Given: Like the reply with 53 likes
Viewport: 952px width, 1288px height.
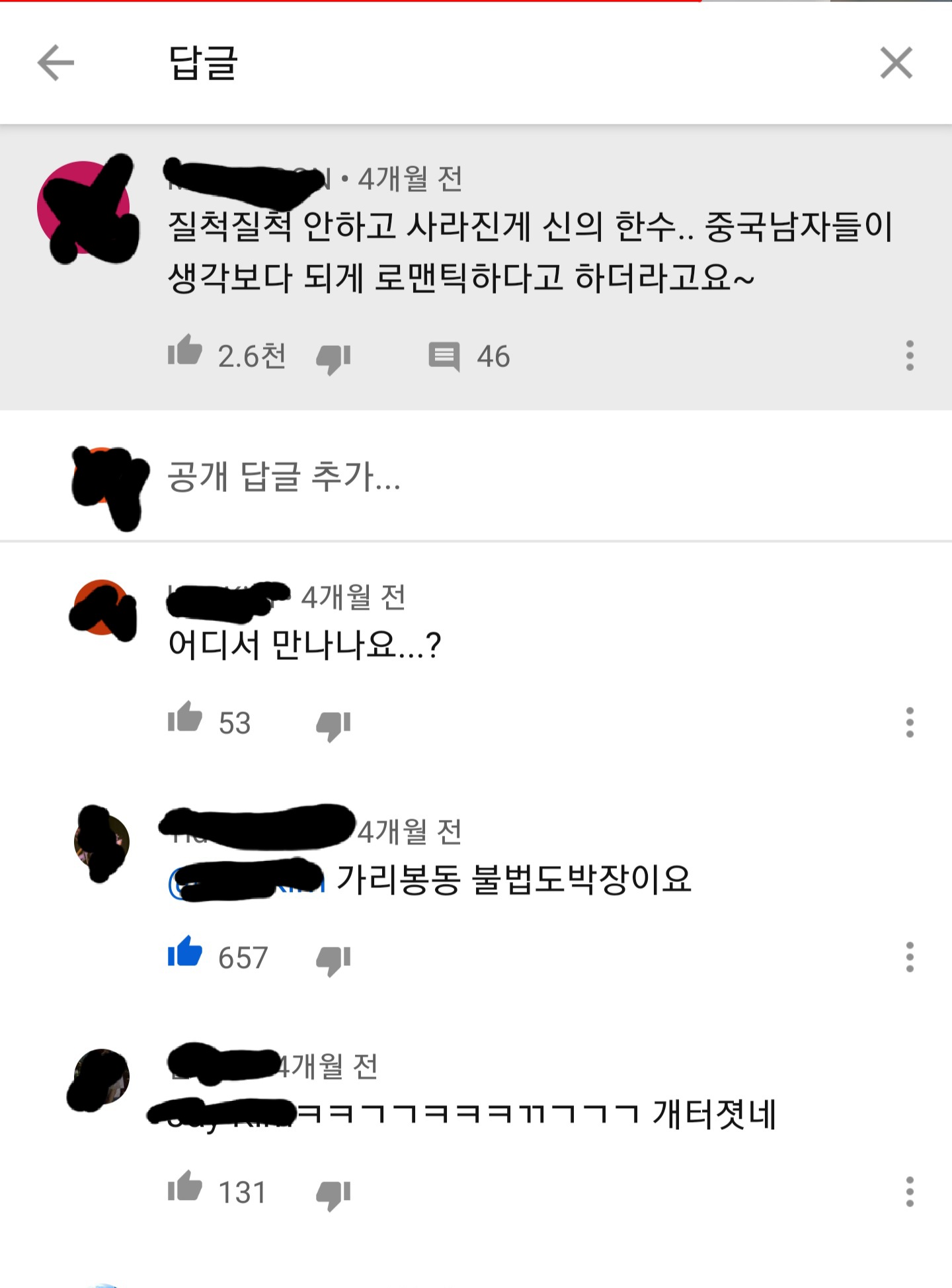Looking at the screenshot, I should pyautogui.click(x=184, y=717).
